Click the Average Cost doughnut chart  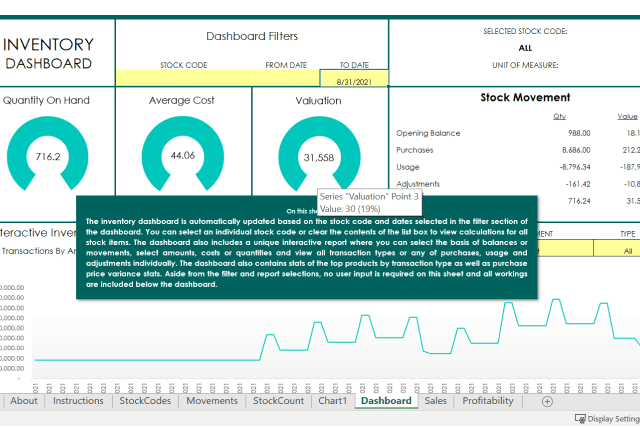pyautogui.click(x=182, y=153)
